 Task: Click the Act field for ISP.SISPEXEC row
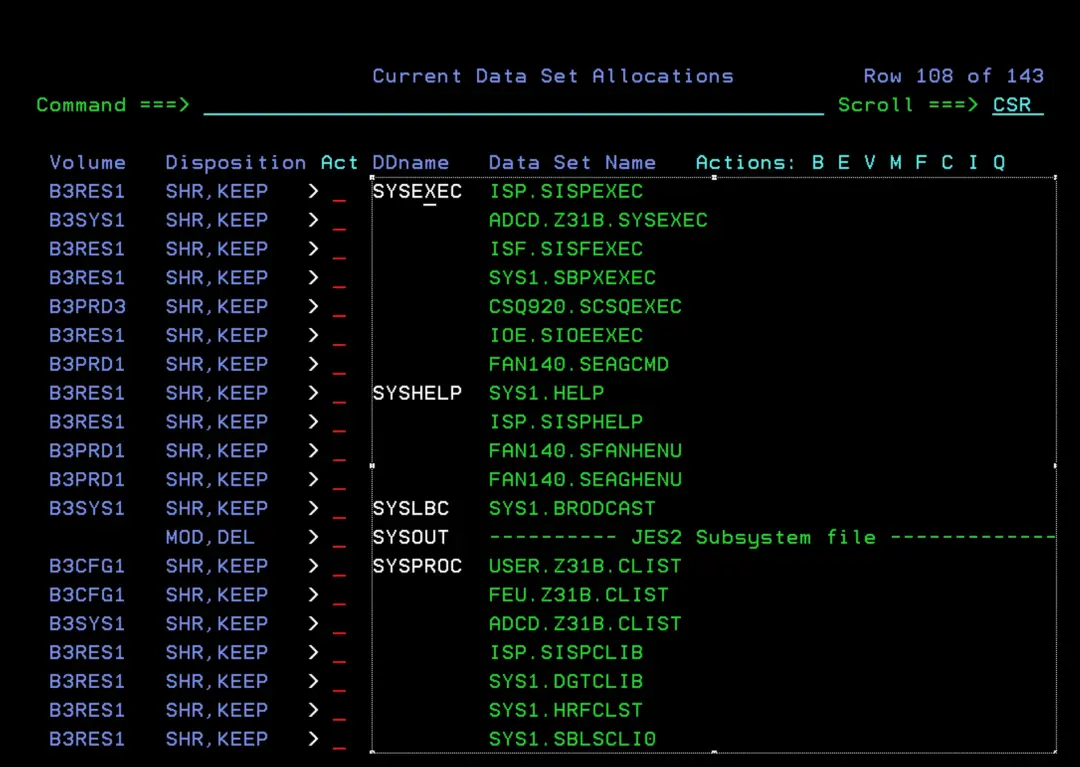point(339,193)
